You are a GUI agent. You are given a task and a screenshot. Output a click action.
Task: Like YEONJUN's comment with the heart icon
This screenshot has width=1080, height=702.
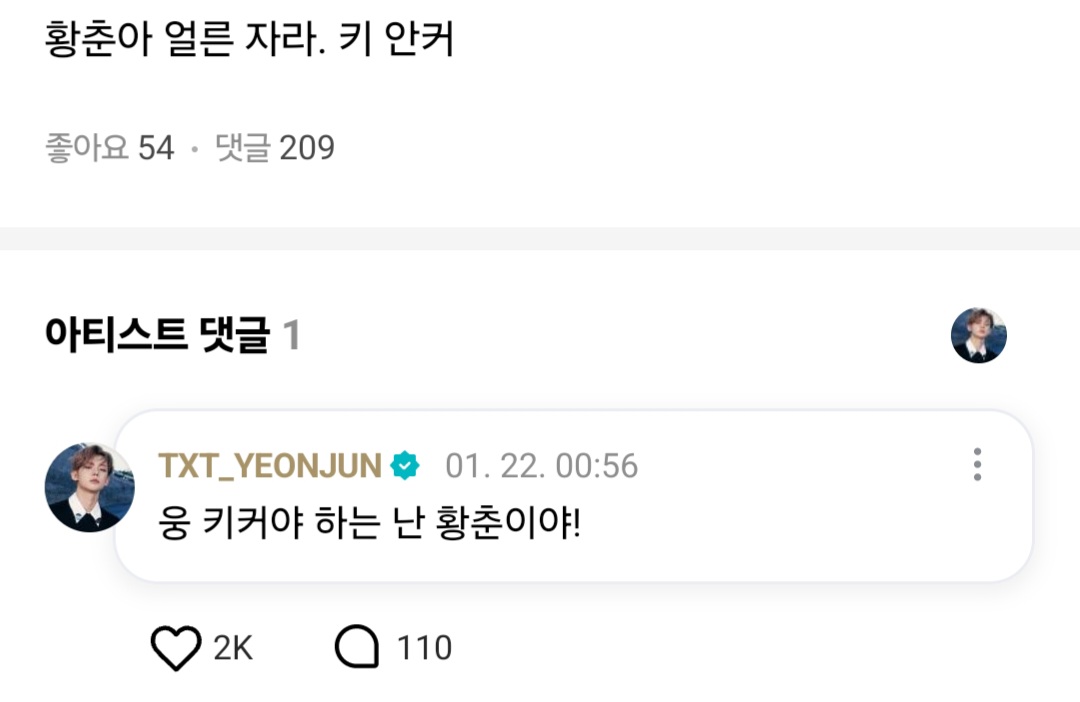tap(176, 648)
